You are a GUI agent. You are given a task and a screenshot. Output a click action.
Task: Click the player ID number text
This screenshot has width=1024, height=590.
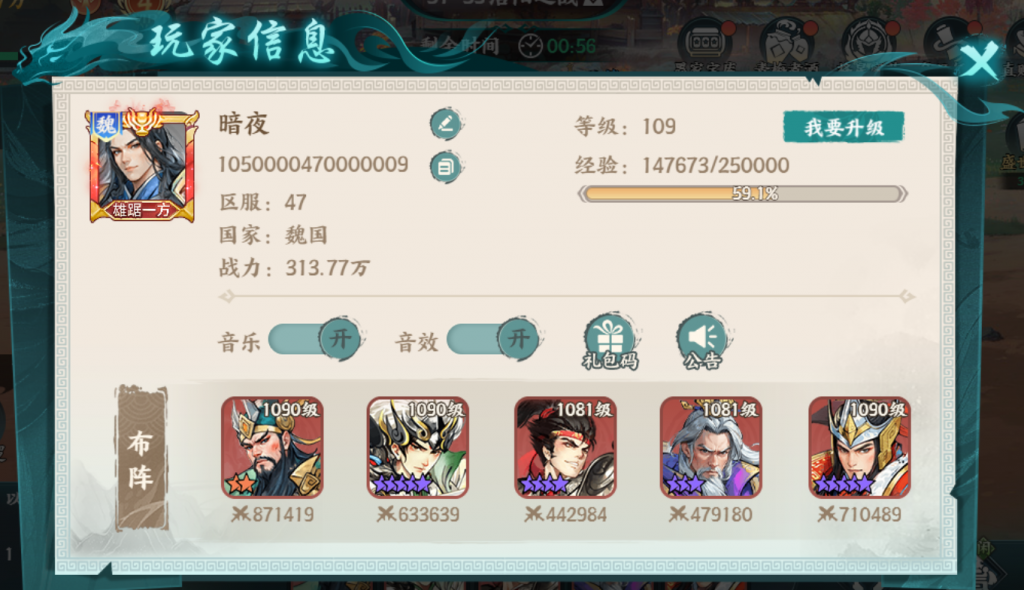(313, 164)
